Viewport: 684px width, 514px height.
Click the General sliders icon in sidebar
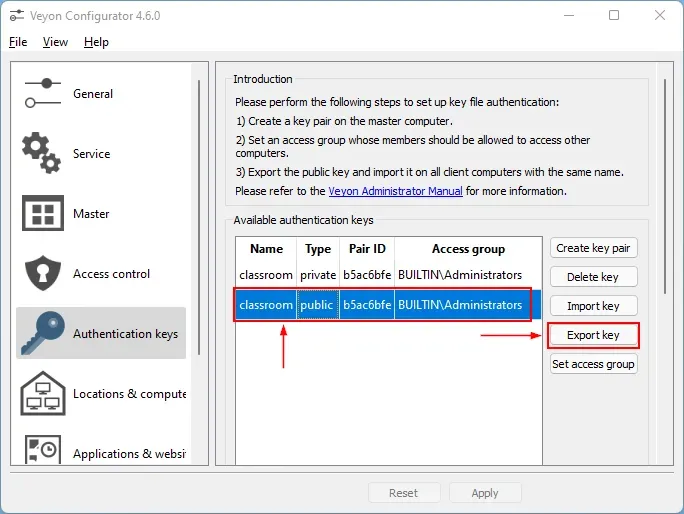tap(42, 93)
